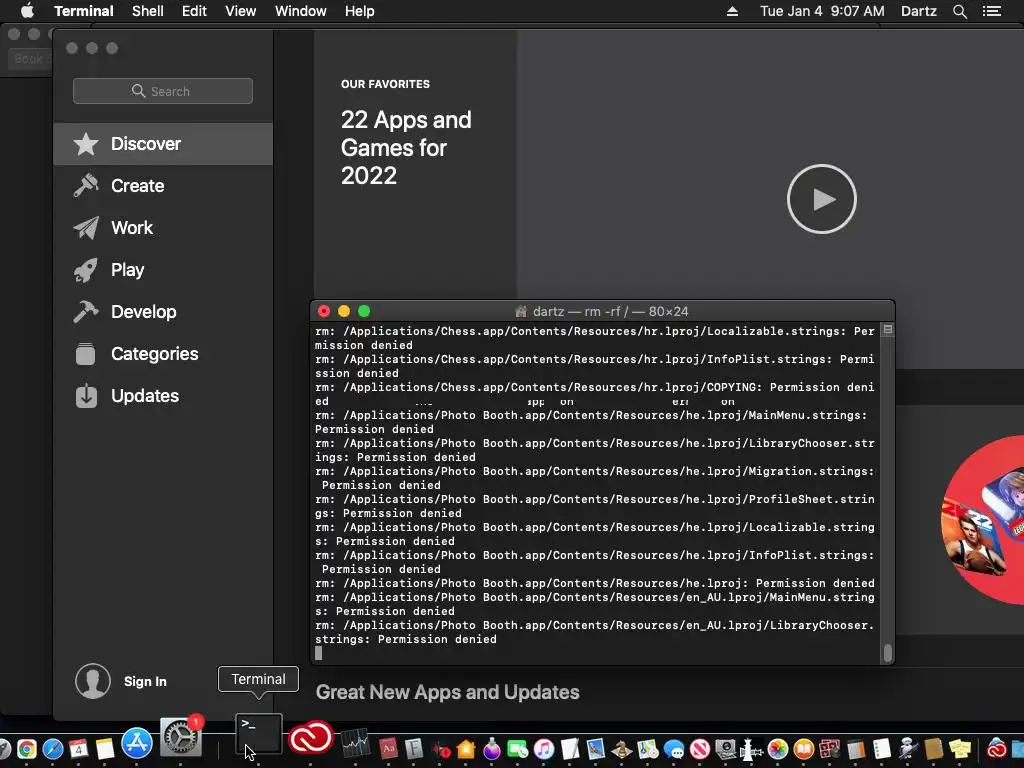Screen dimensions: 1024x768
Task: Open the View menu
Action: coord(240,11)
